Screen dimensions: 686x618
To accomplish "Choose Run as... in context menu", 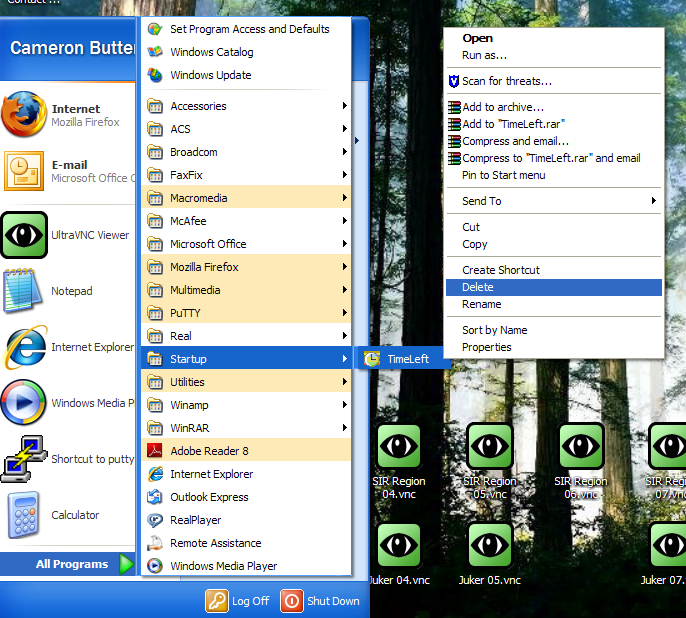I will pos(553,55).
